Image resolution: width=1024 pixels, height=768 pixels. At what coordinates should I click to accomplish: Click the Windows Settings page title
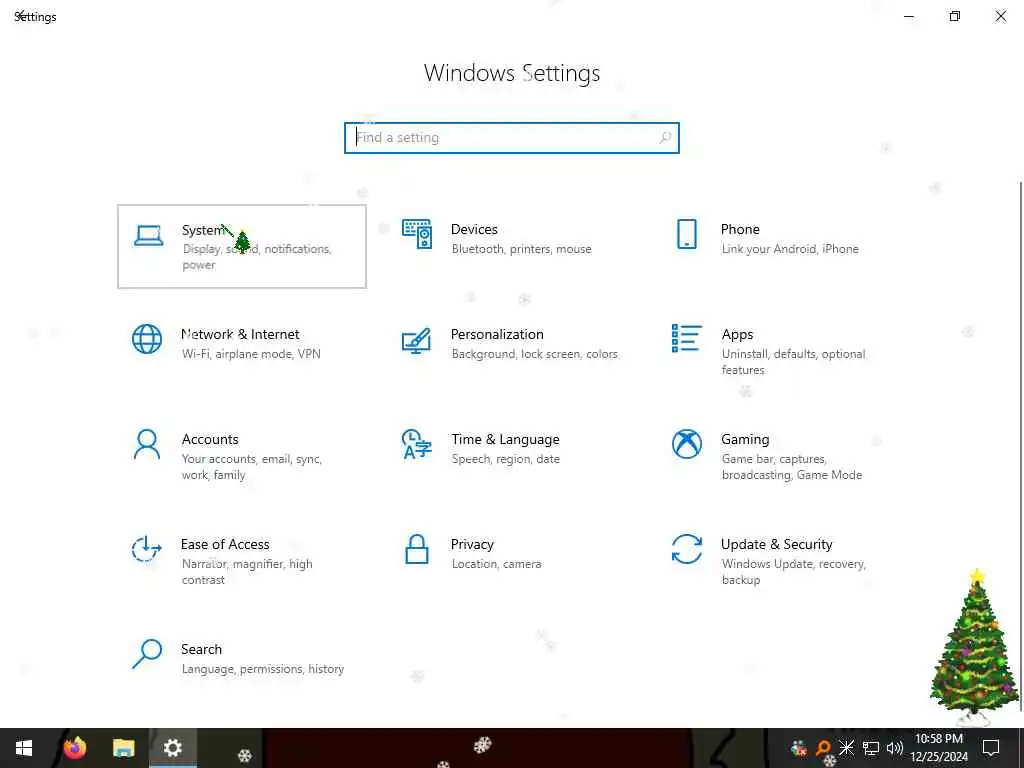point(512,72)
